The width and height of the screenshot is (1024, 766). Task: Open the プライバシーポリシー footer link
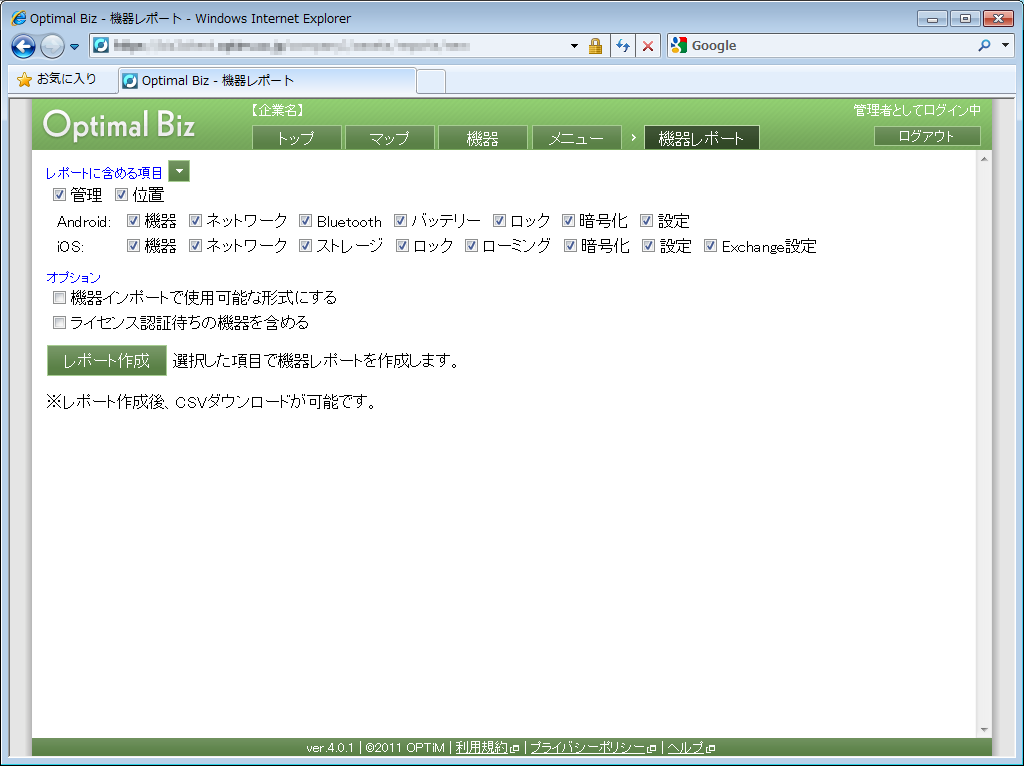pyautogui.click(x=587, y=747)
